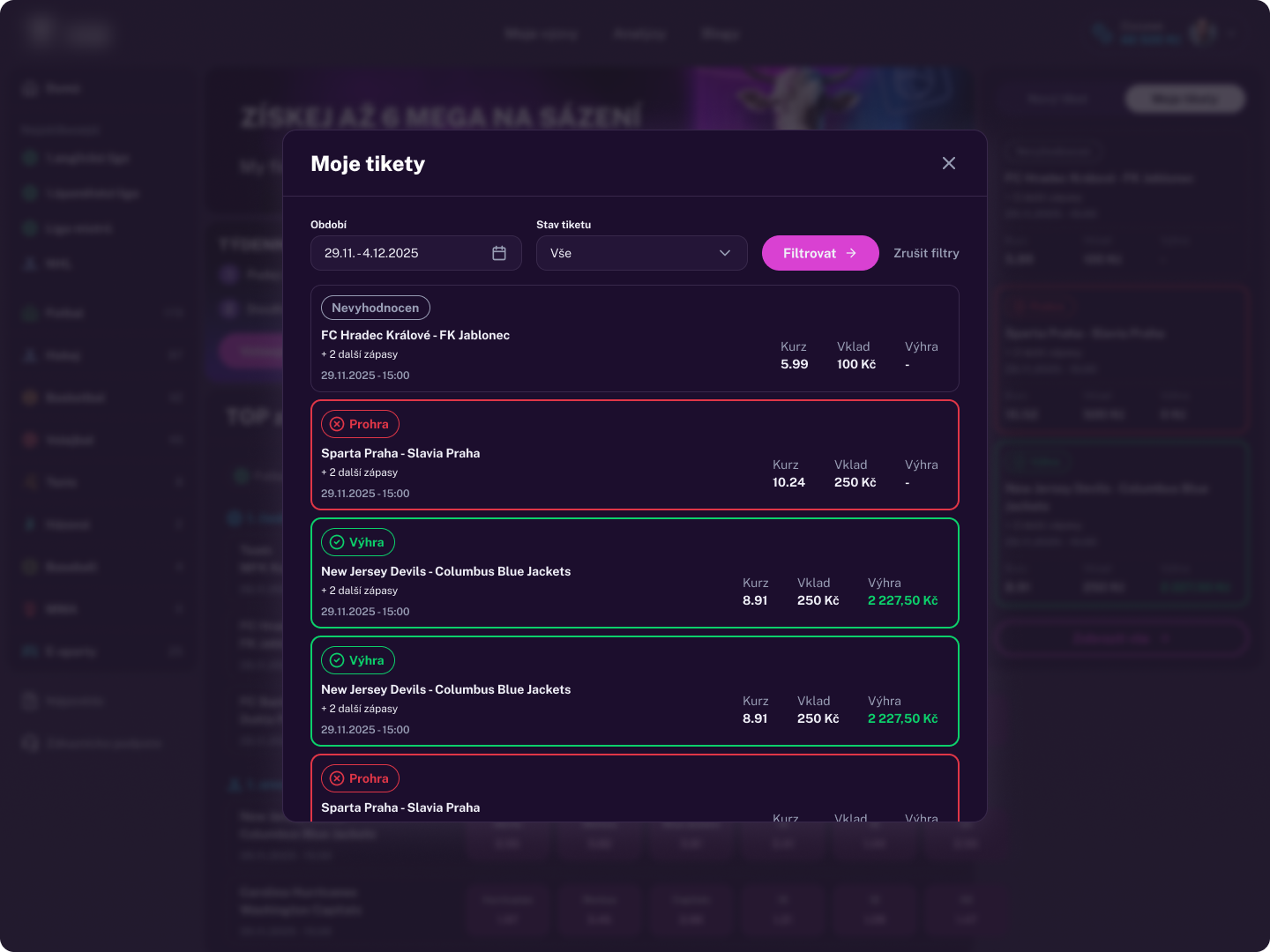Reset filters via Zrušit filtry

[926, 253]
